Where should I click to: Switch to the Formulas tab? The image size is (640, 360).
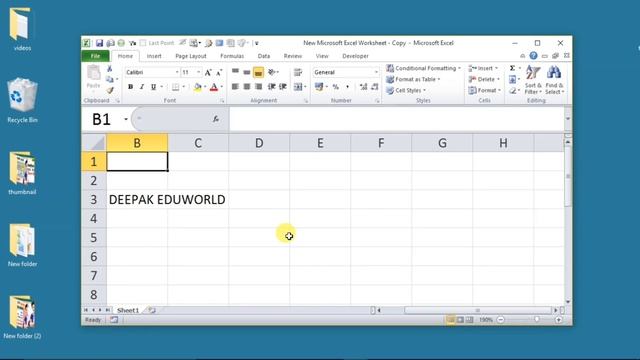(x=232, y=56)
